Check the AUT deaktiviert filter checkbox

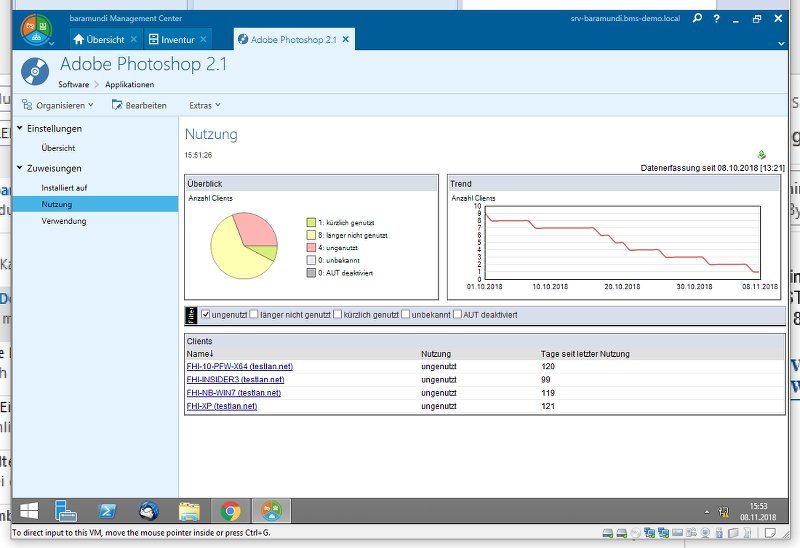coord(458,314)
